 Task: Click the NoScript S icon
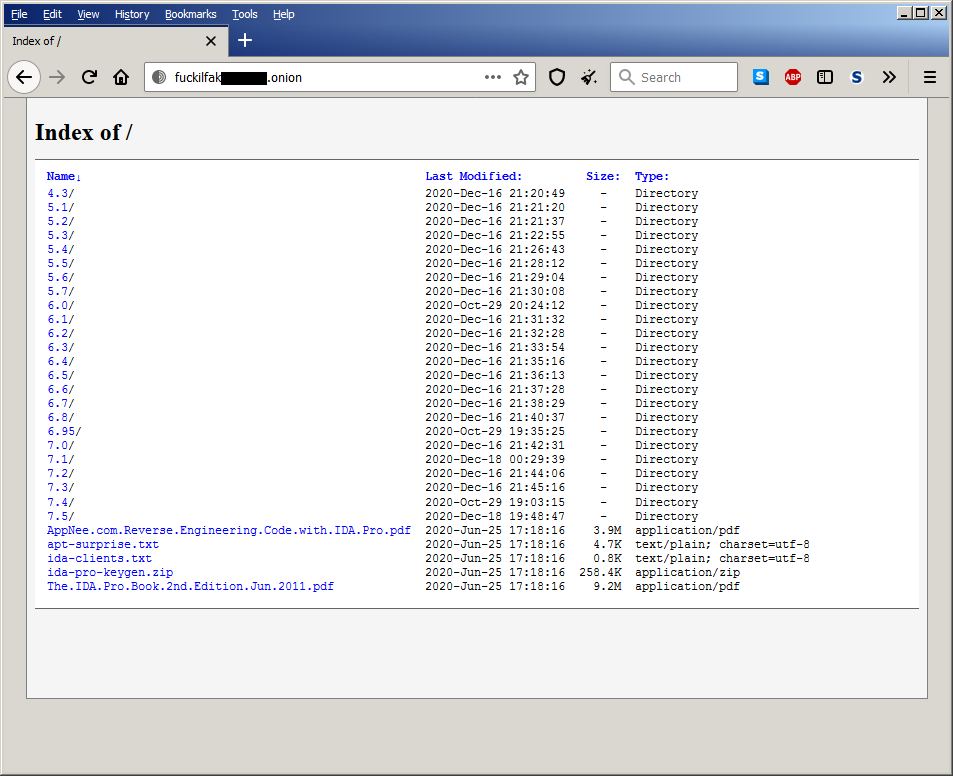pos(856,77)
